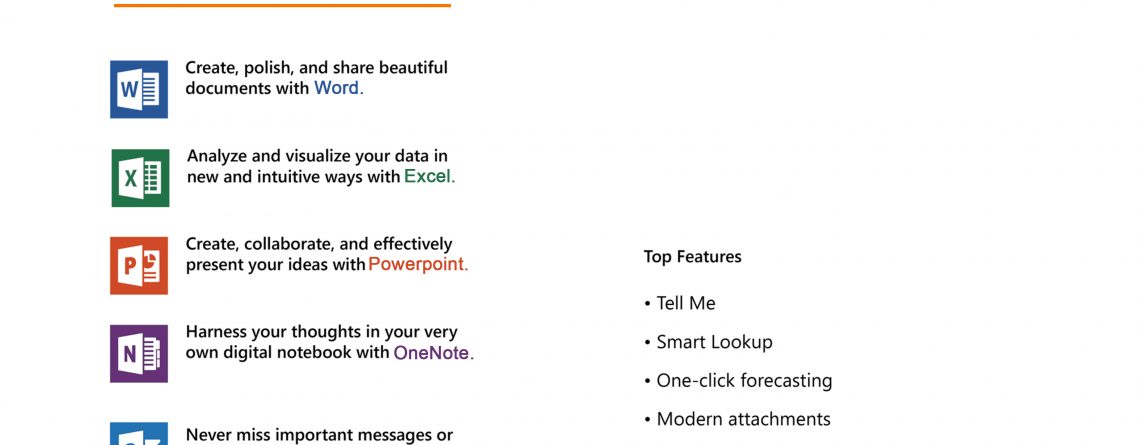Click the orange horizontal line at the top
1140x445 pixels.
[282, 5]
